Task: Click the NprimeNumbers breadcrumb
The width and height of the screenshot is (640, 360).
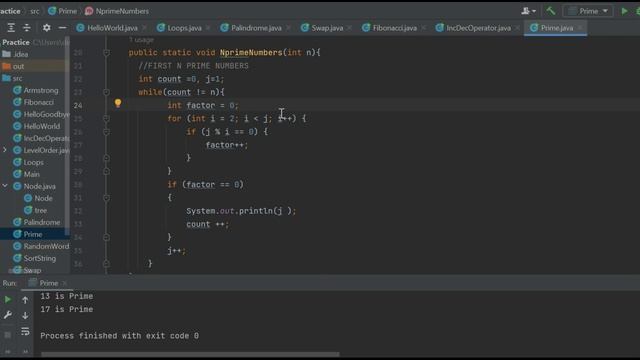Action: click(x=117, y=11)
